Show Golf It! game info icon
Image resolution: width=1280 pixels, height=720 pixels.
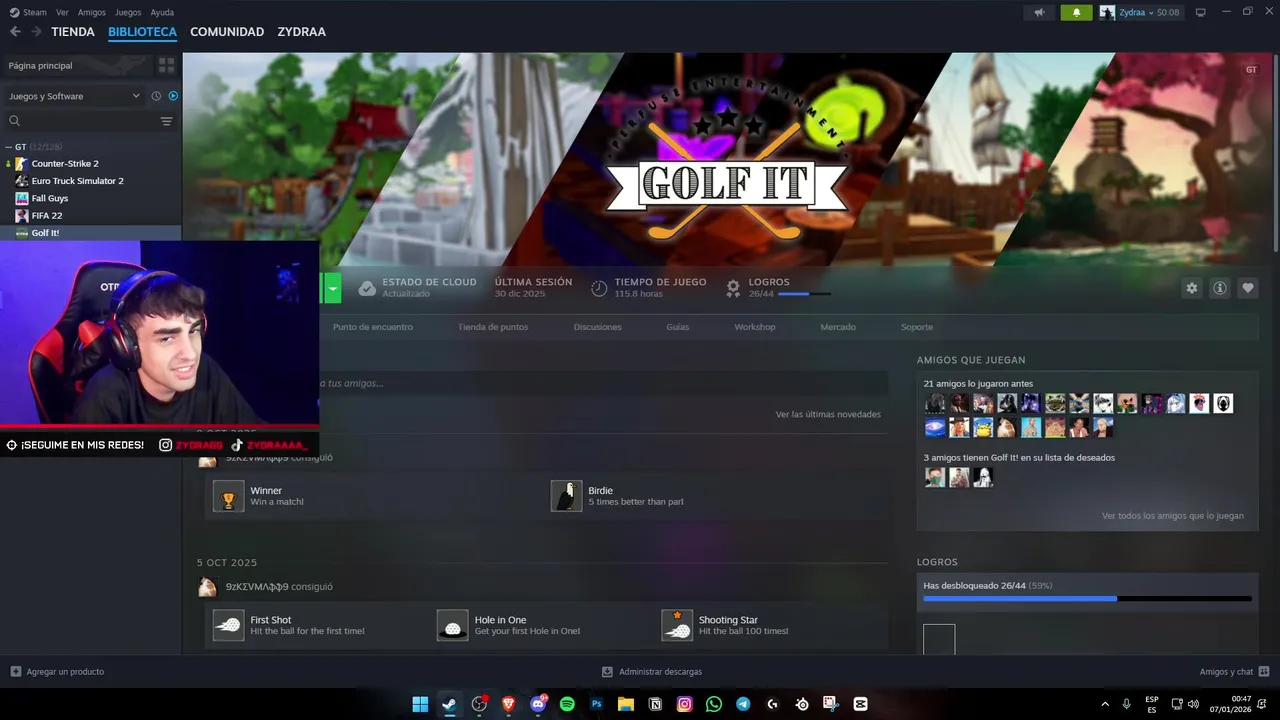tap(1220, 288)
